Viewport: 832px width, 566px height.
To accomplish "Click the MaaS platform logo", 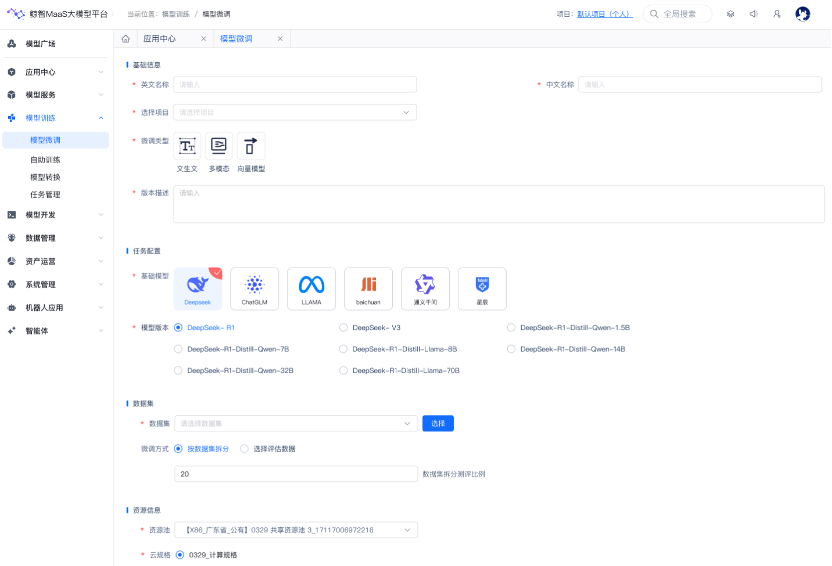I will click(16, 14).
